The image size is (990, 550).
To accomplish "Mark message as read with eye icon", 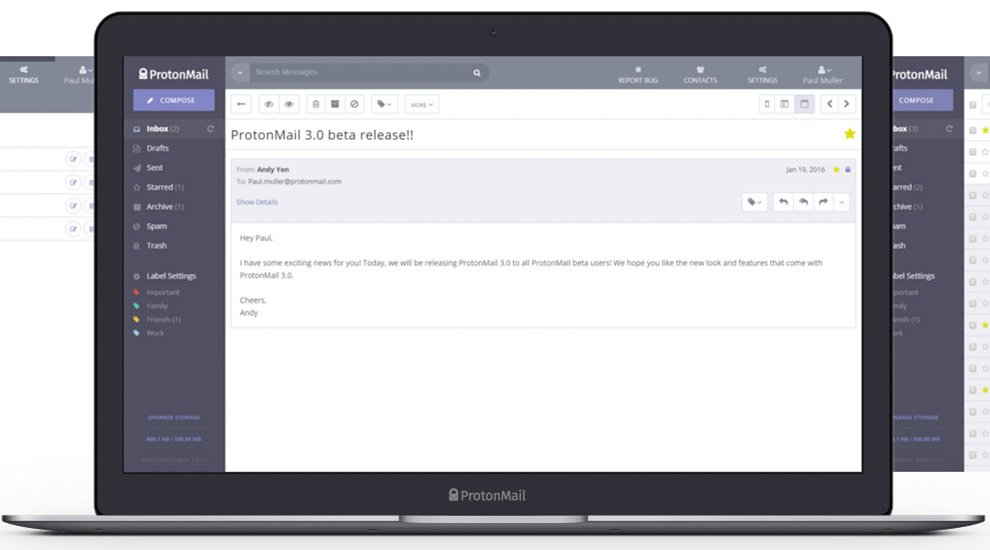I will pyautogui.click(x=289, y=104).
